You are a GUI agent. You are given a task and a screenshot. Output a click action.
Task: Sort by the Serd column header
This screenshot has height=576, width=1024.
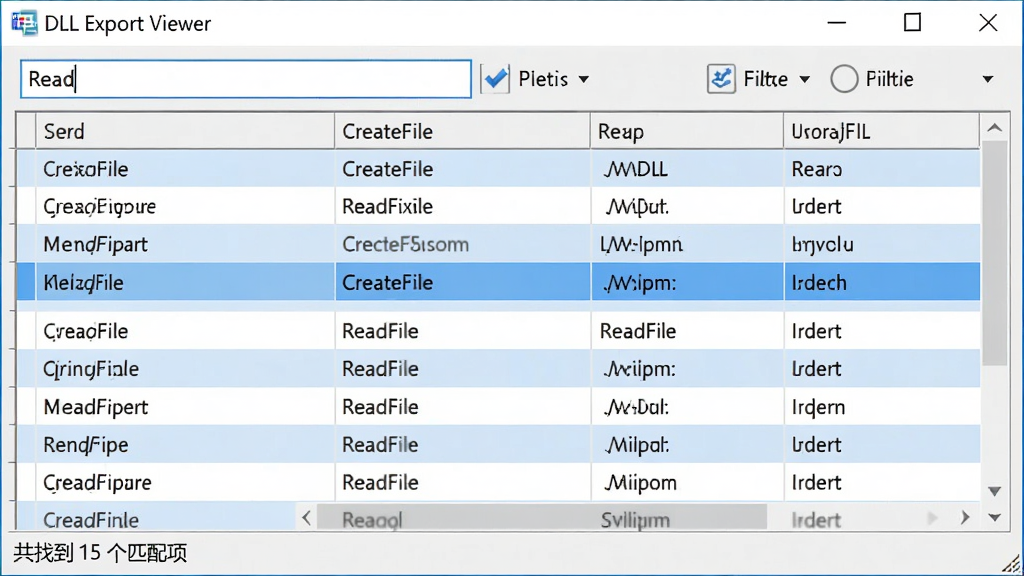tap(185, 131)
